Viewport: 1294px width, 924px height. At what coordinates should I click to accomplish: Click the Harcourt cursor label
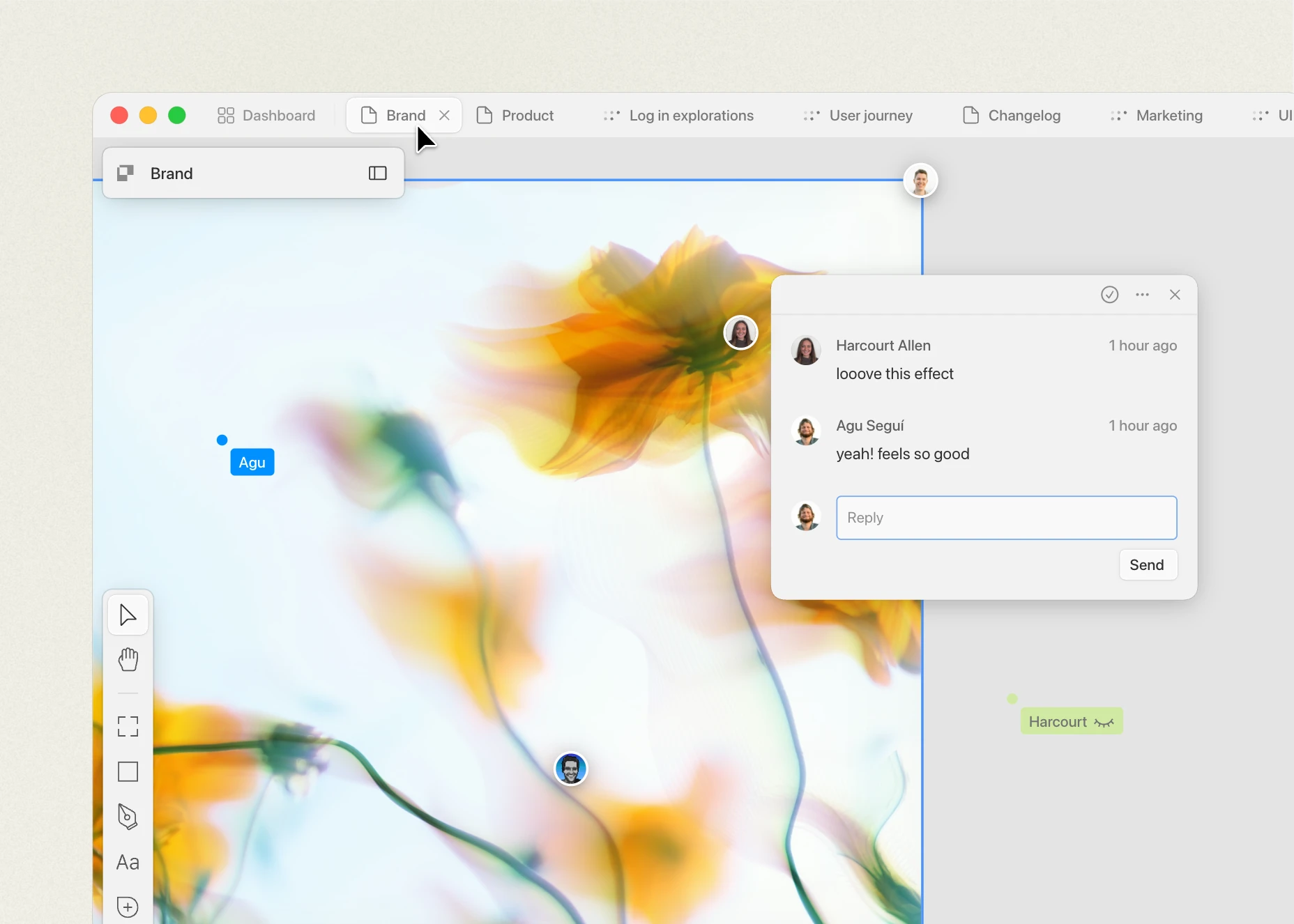click(1072, 721)
